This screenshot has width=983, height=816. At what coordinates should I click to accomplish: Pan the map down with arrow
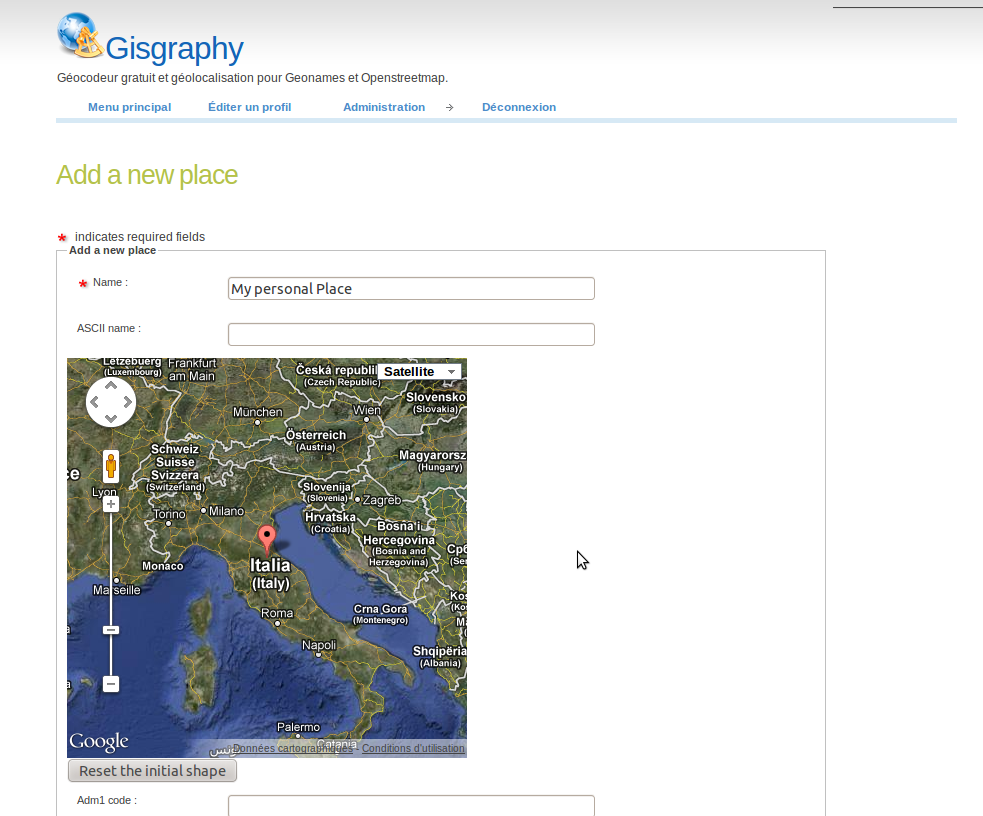point(111,418)
